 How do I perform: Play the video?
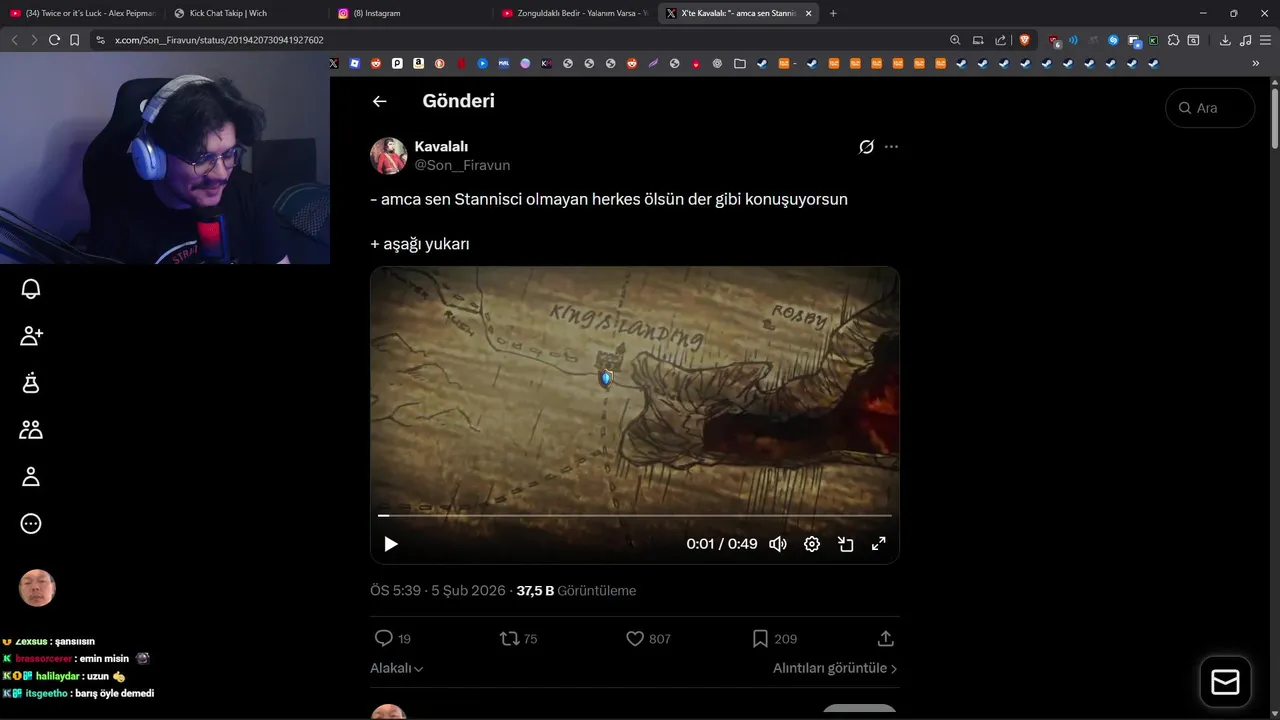(391, 544)
